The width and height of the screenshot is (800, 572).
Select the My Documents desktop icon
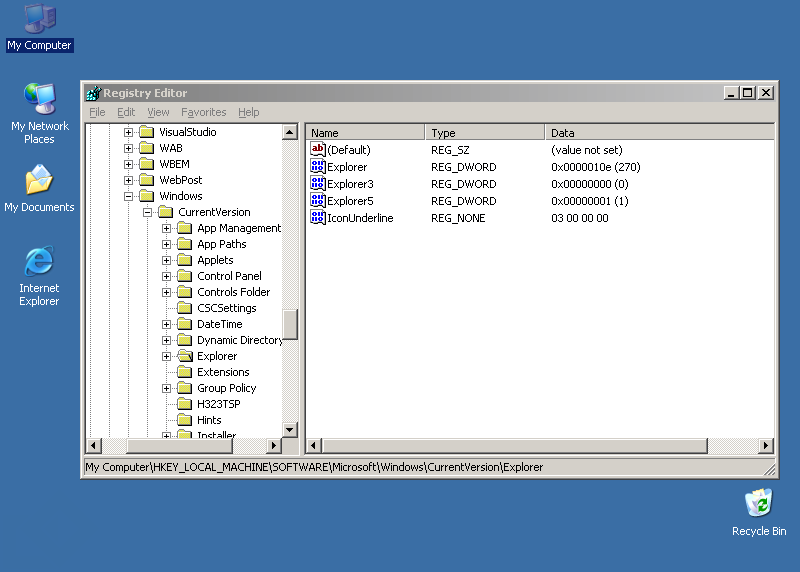coord(39,188)
